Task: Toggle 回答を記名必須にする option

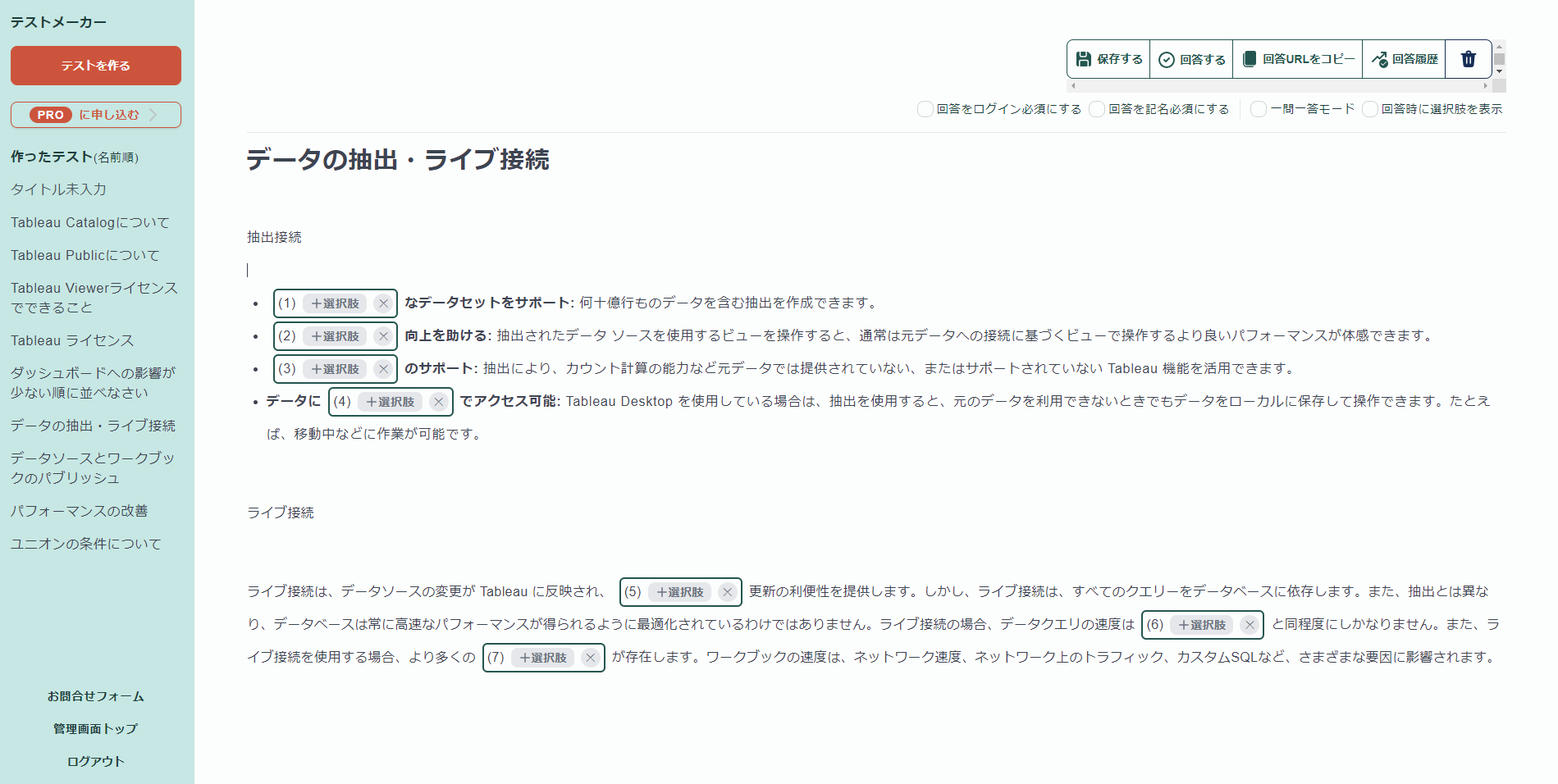Action: [x=1097, y=109]
